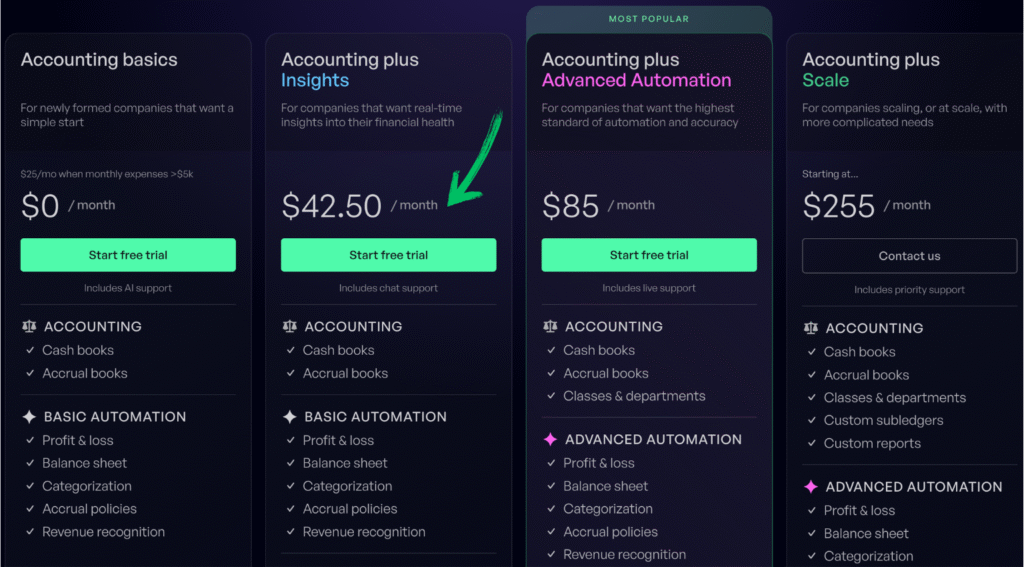Click the scales icon in Advanced Automation plan
Viewport: 1024px width, 567px height.
550,326
